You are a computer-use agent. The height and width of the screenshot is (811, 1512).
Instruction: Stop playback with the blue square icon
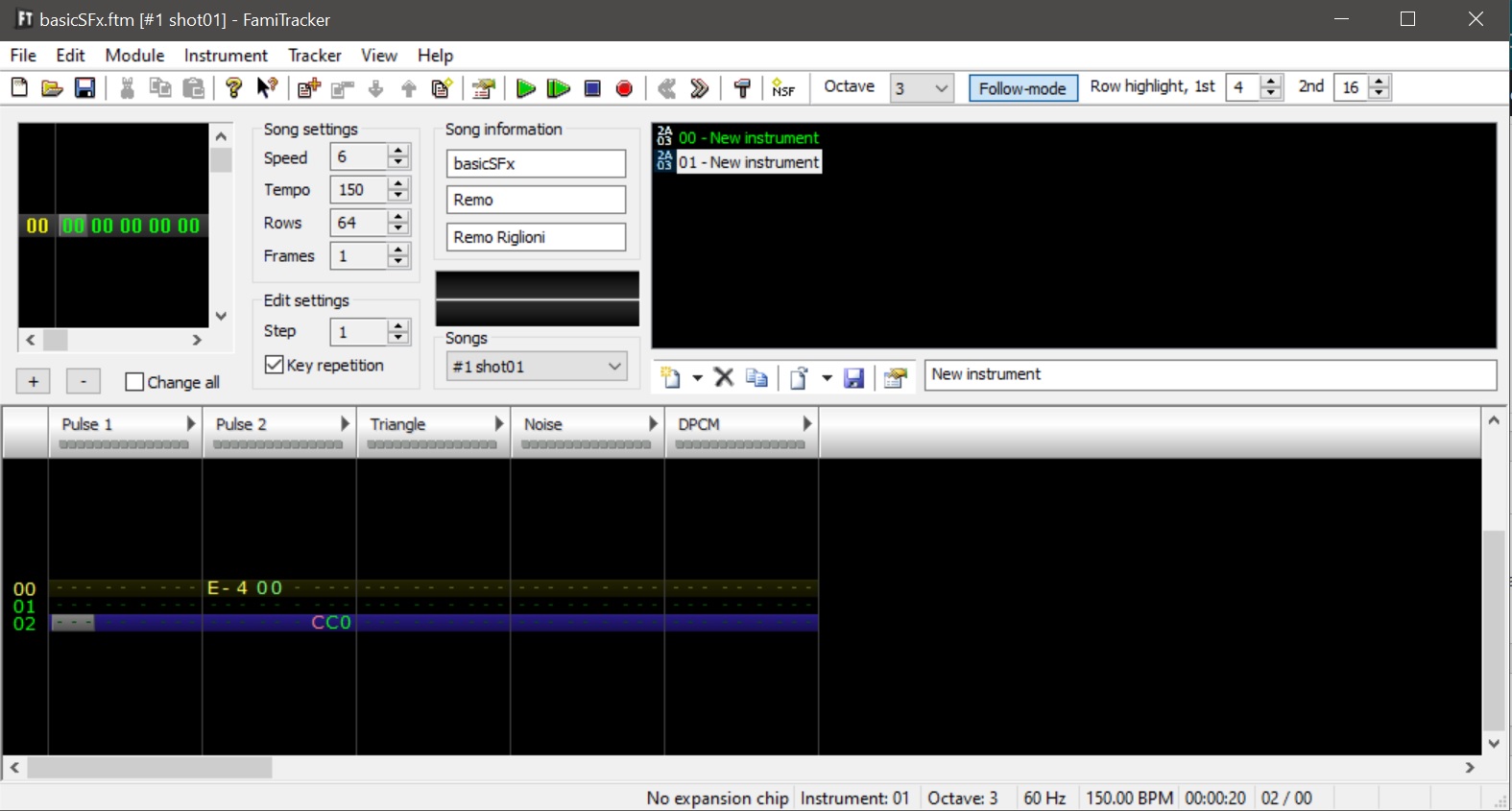[592, 88]
